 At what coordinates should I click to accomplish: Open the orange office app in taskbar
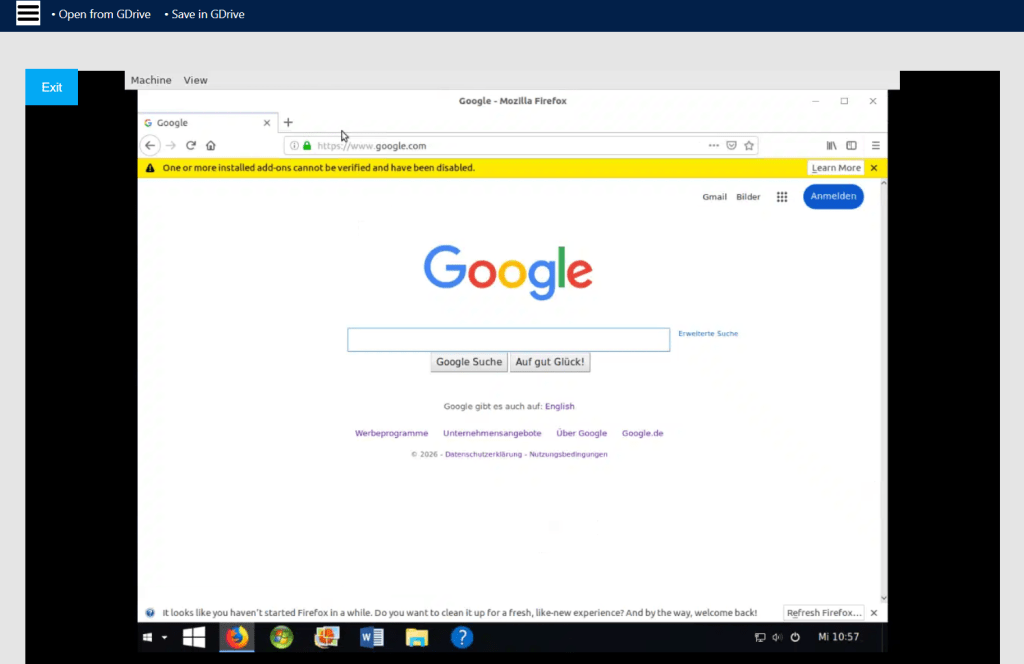pos(327,637)
